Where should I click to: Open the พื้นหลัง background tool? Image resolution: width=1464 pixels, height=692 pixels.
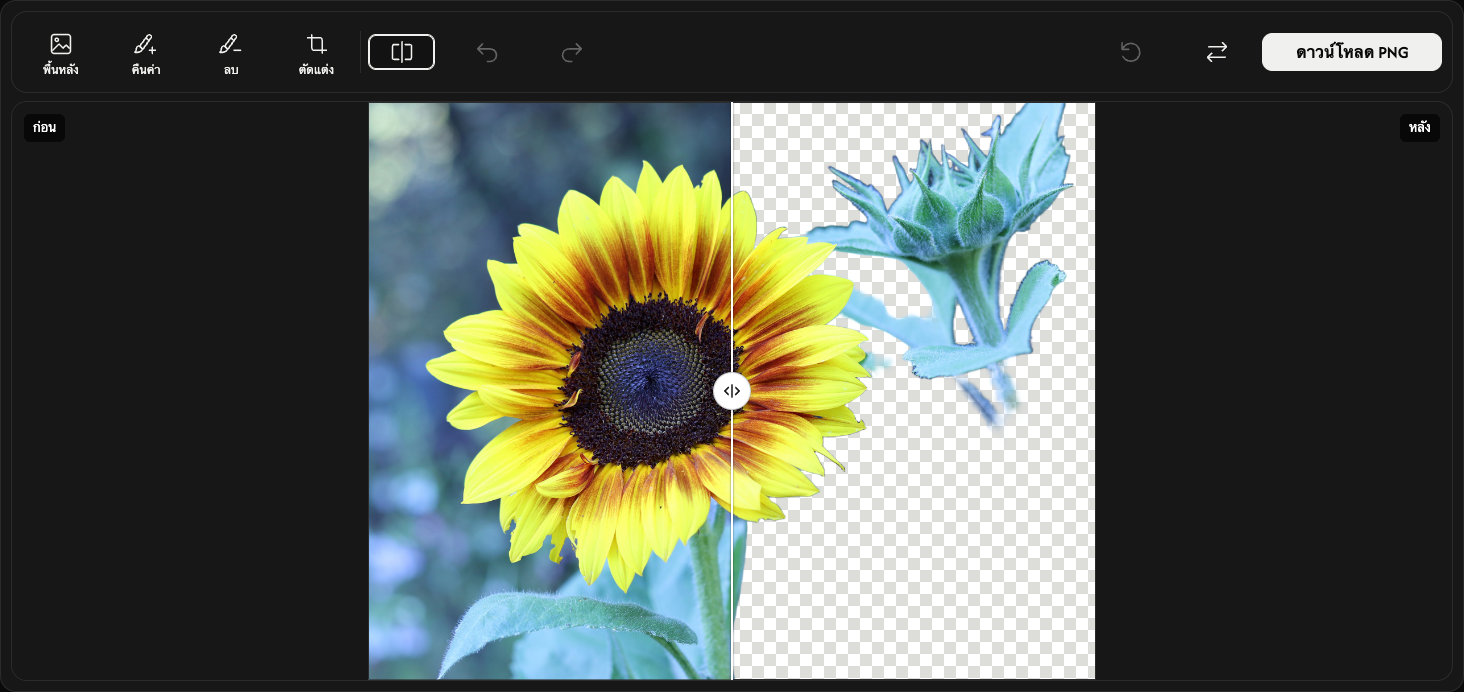click(x=61, y=54)
